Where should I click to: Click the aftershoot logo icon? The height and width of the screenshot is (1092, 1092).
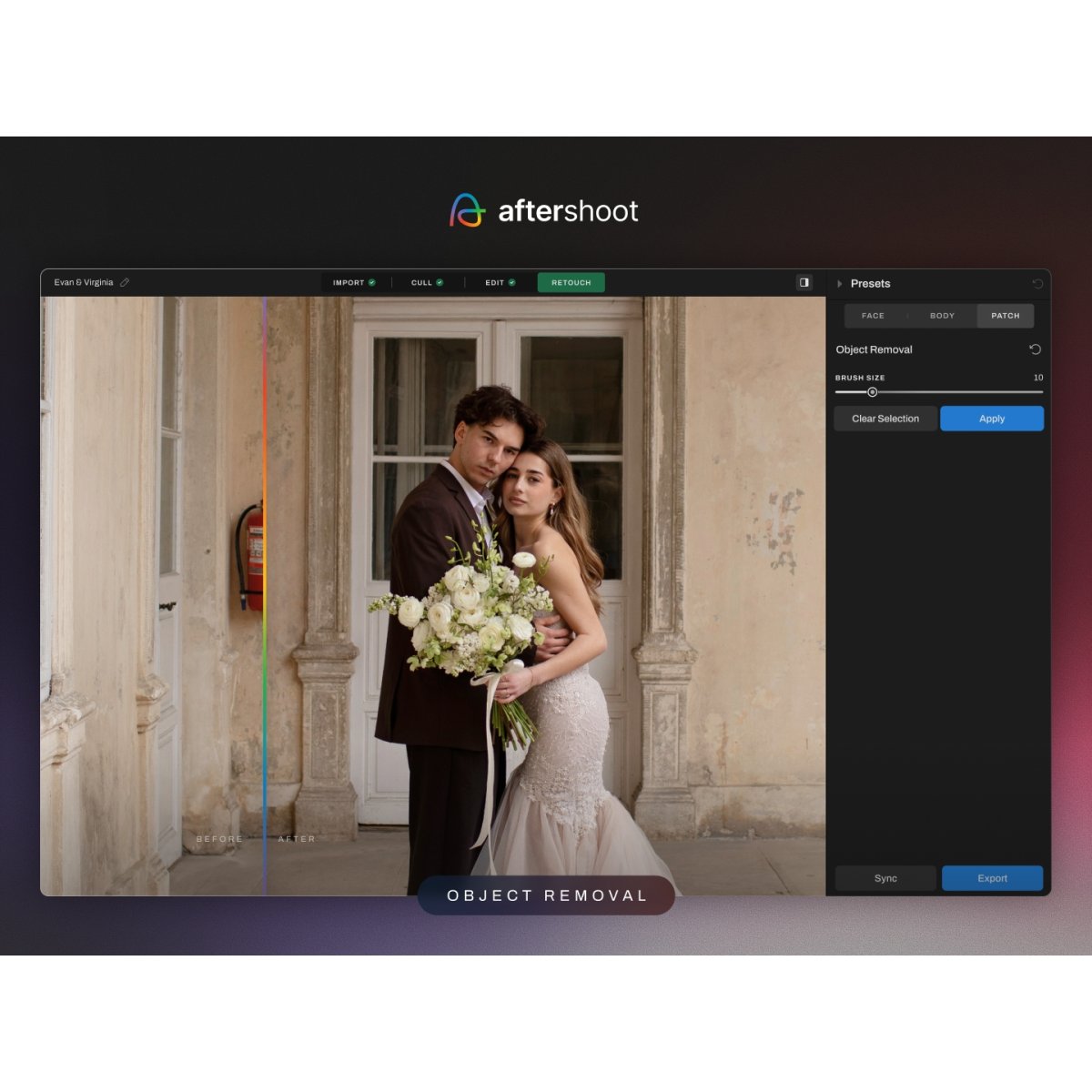[x=468, y=210]
